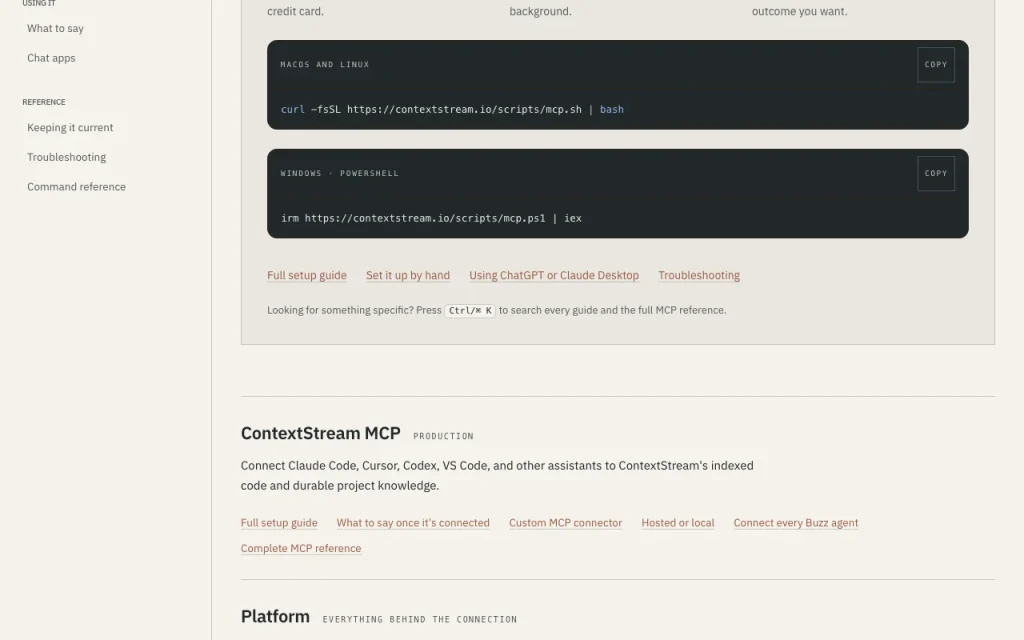Click the PRODUCTION badge text
Viewport: 1024px width, 640px height.
pos(443,436)
